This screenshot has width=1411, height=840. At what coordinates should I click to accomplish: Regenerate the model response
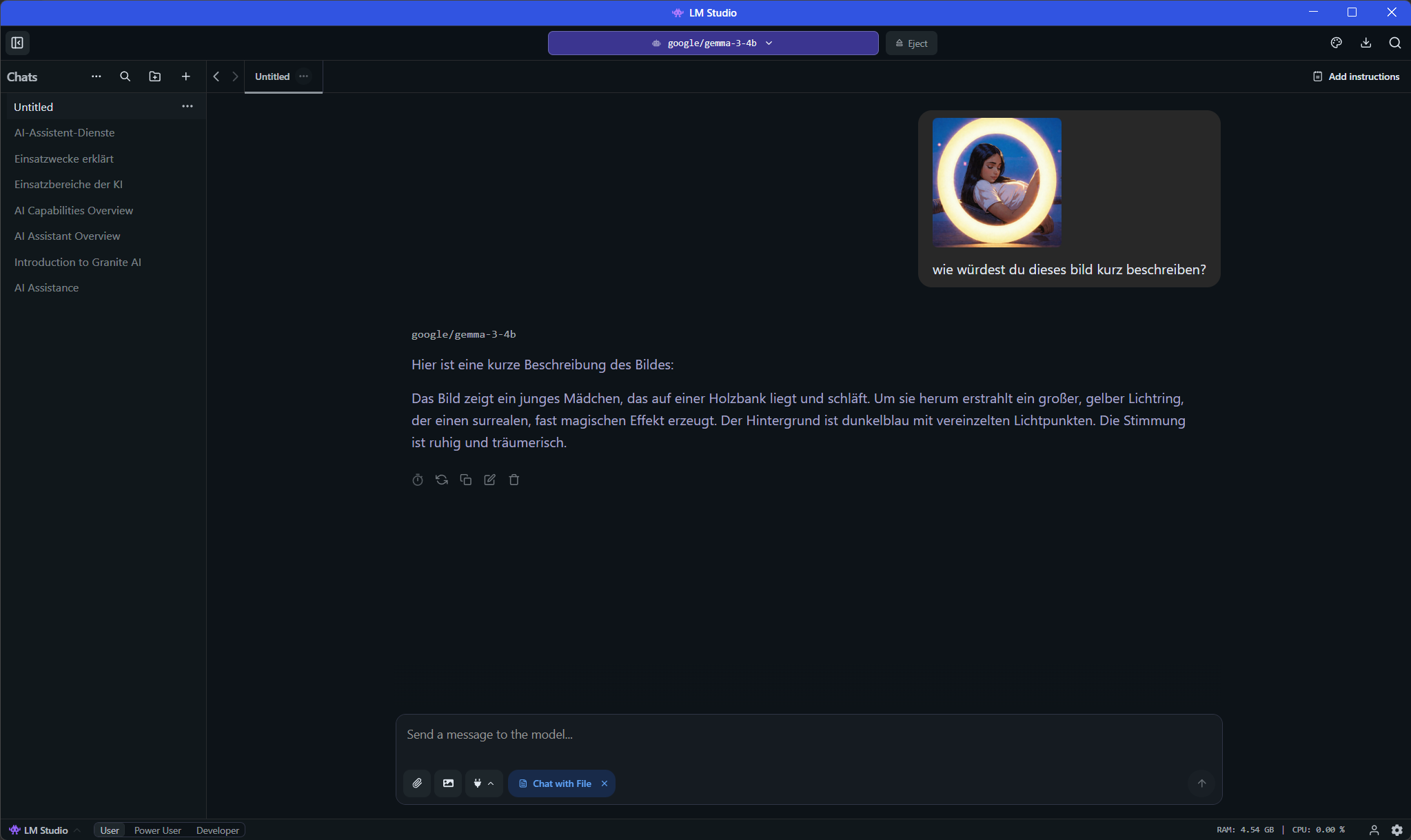pyautogui.click(x=442, y=480)
